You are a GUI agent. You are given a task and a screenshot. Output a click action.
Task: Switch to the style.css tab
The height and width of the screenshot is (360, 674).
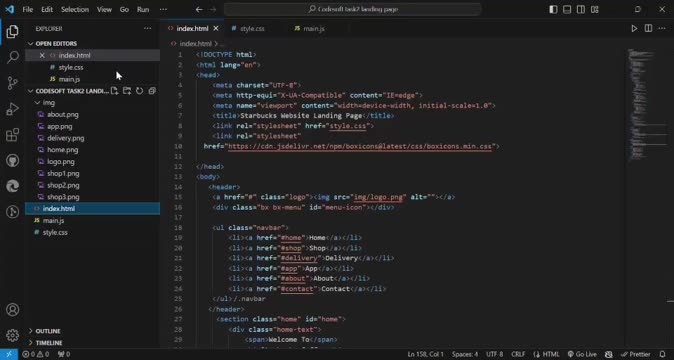click(252, 29)
